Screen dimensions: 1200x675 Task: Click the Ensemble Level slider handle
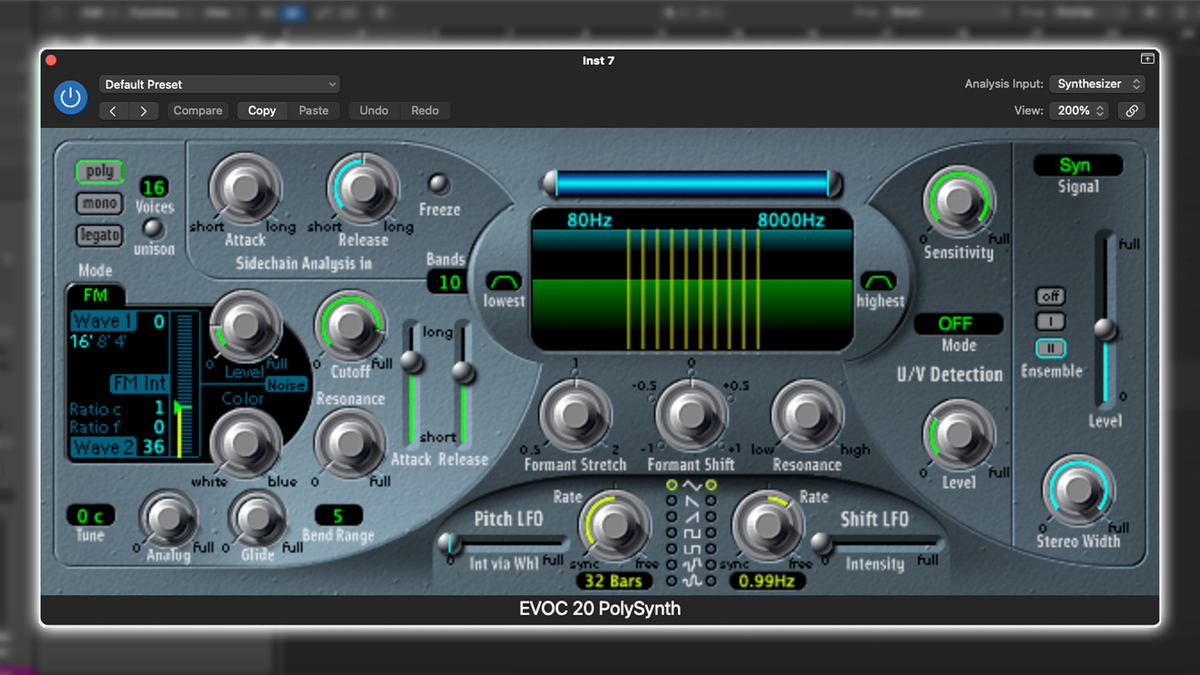pyautogui.click(x=1106, y=328)
